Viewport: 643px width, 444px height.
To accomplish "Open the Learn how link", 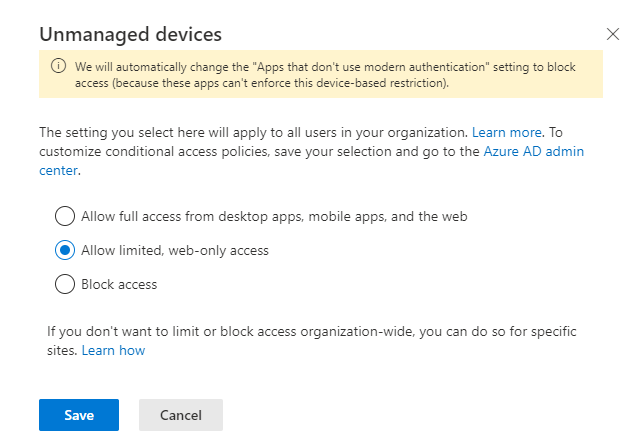I will coord(113,351).
